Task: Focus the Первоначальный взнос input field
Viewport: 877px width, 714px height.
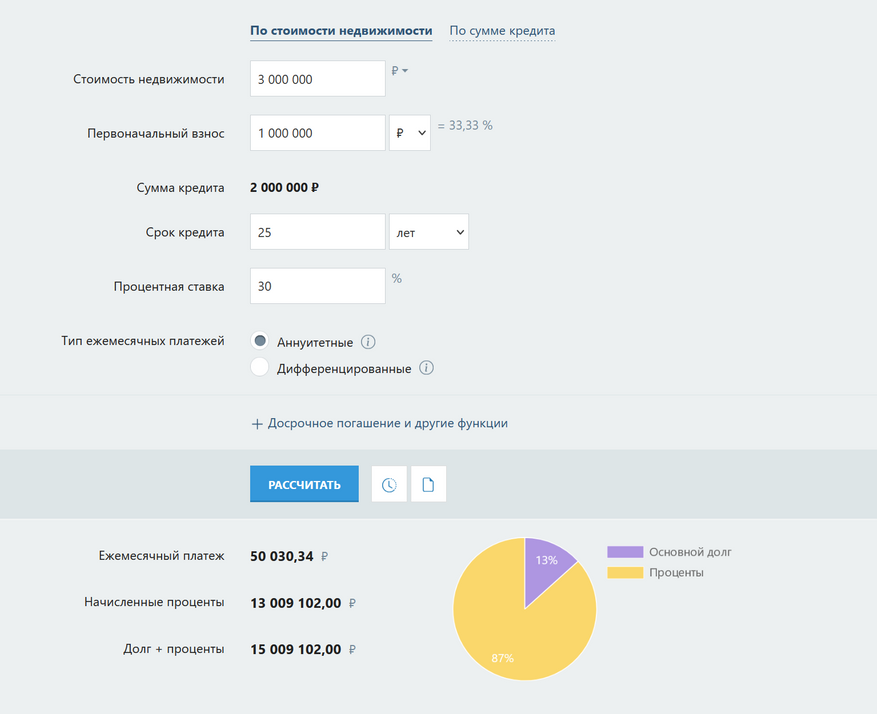Action: coord(317,133)
